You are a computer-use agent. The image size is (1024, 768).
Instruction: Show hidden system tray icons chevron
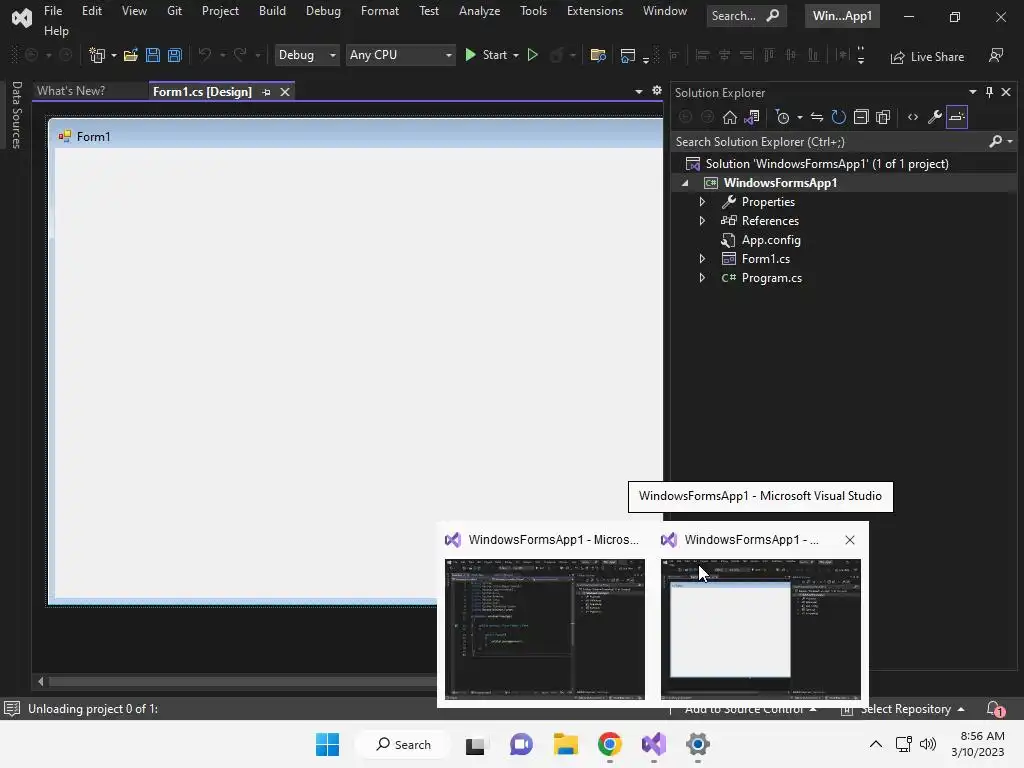point(876,744)
